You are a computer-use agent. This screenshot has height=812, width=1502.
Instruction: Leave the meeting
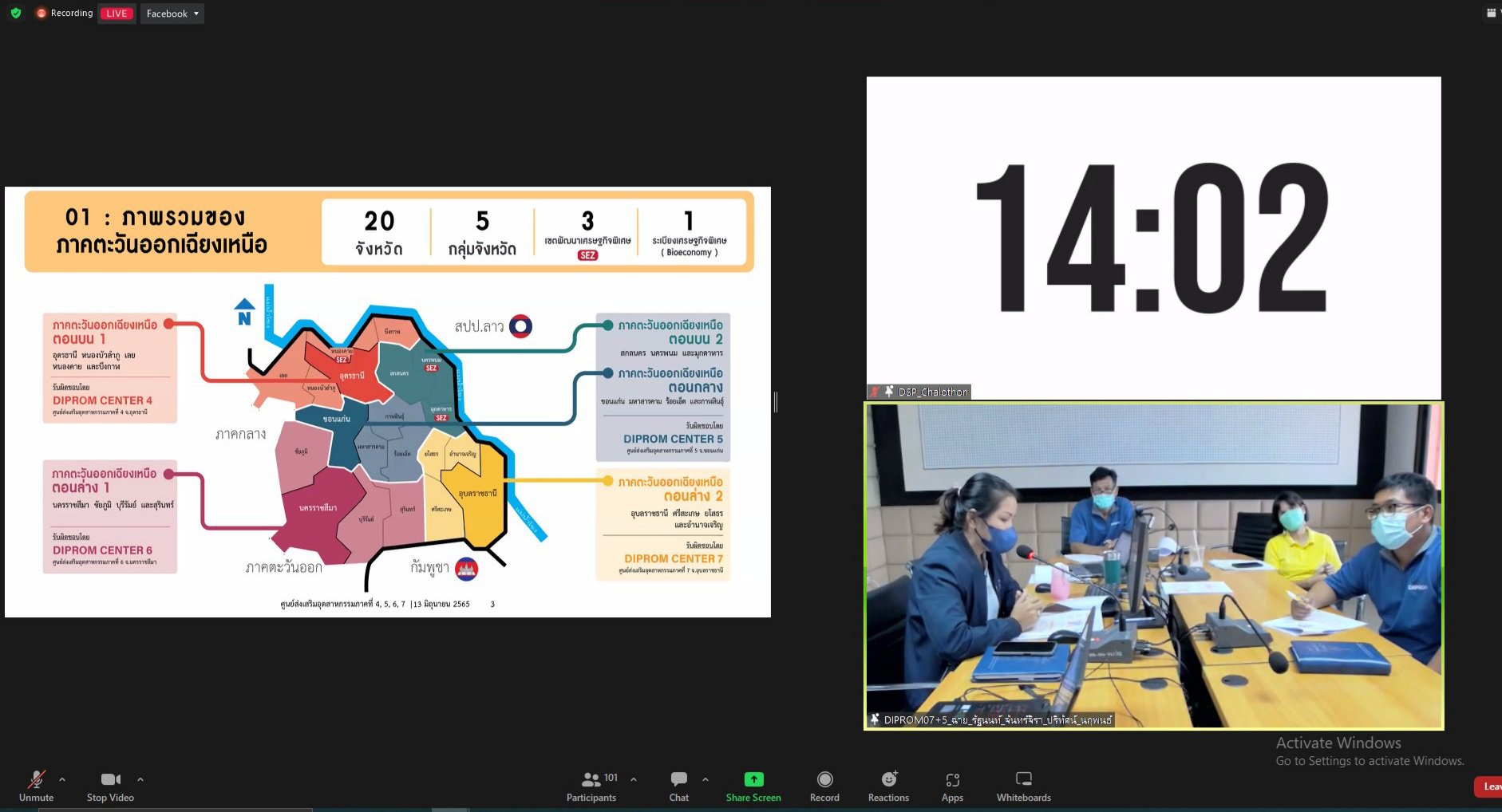tap(1488, 786)
